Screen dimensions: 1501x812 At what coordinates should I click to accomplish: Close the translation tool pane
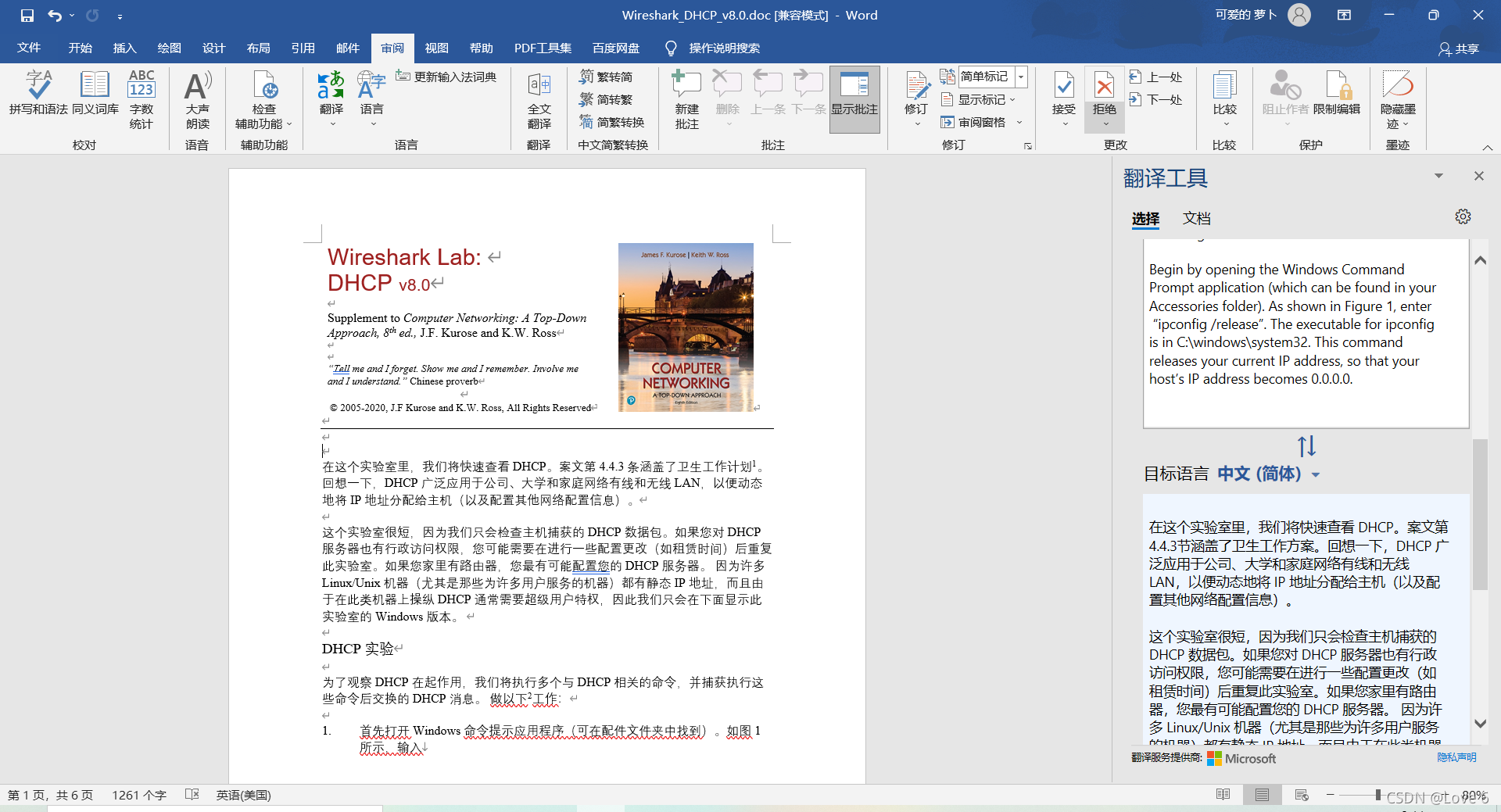1478,176
